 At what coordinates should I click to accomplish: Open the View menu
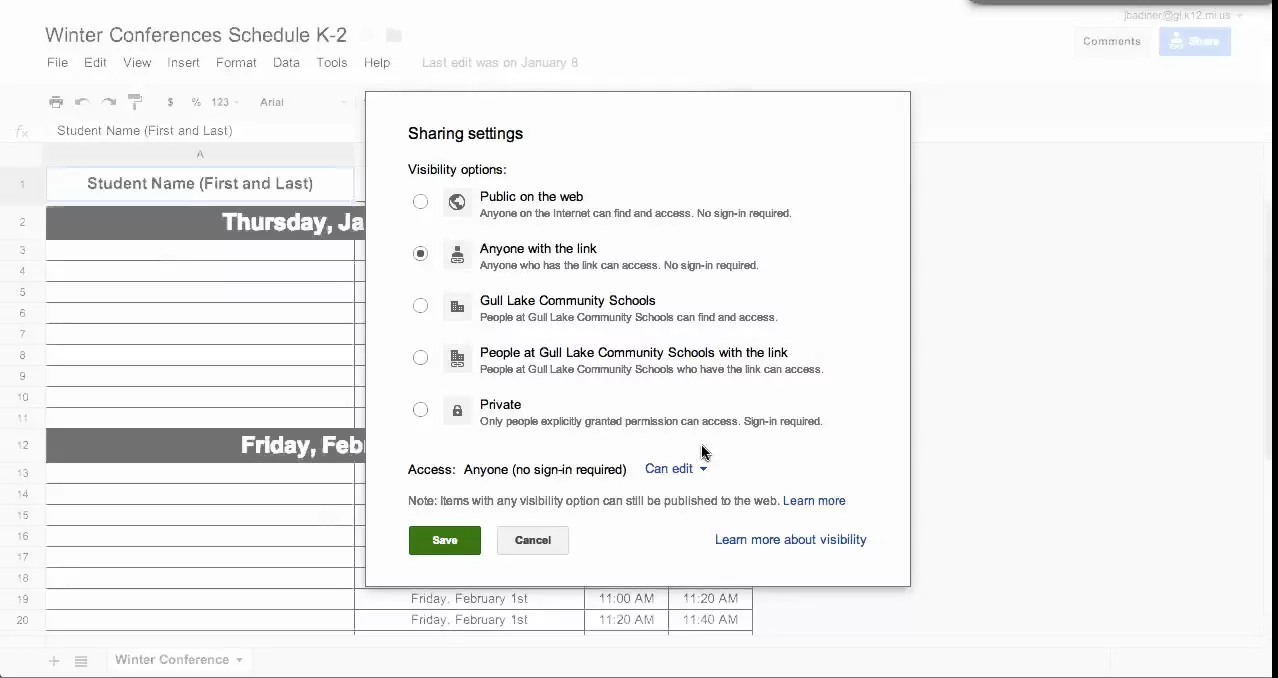pyautogui.click(x=137, y=62)
